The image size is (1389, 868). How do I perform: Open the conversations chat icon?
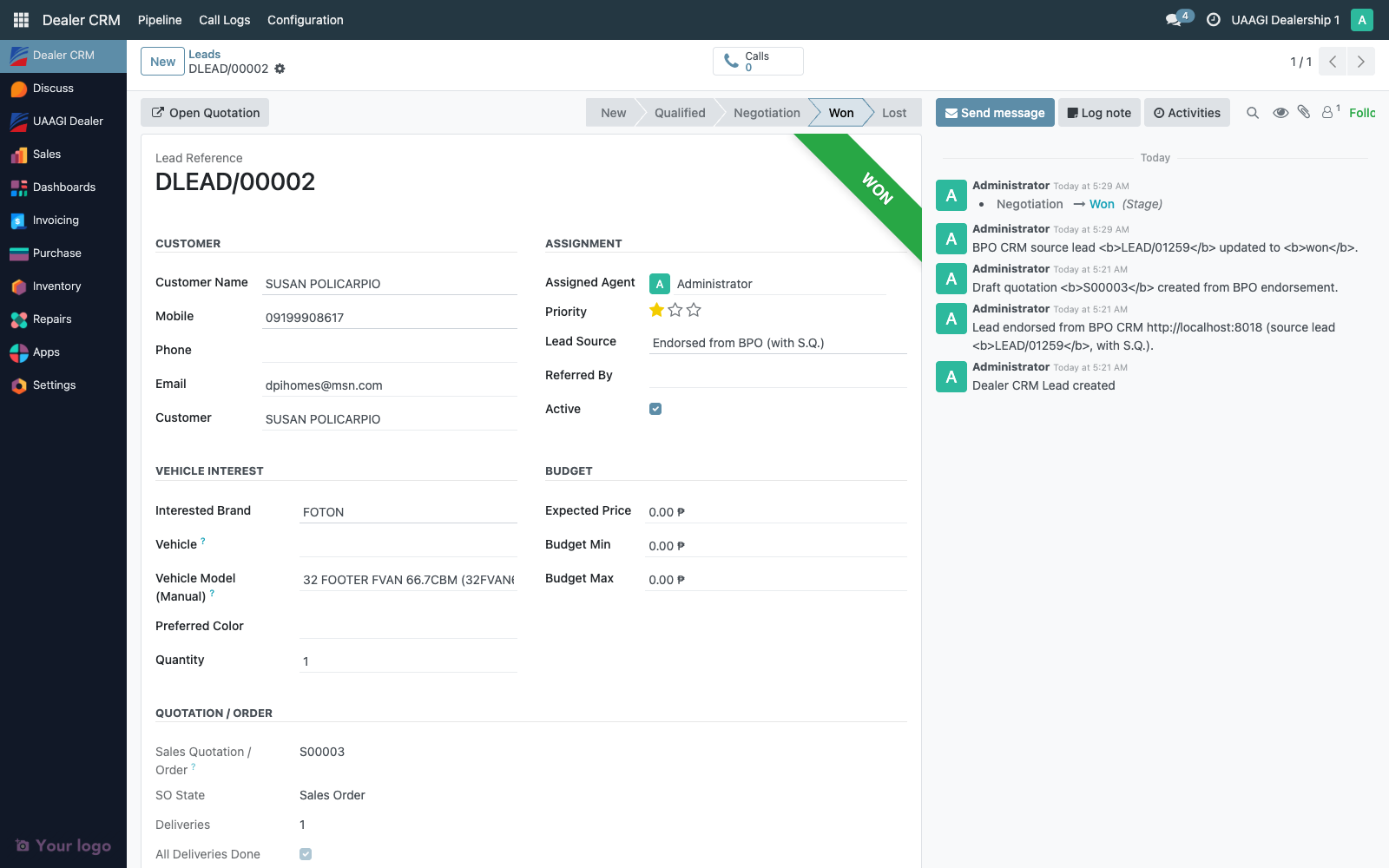(1174, 20)
